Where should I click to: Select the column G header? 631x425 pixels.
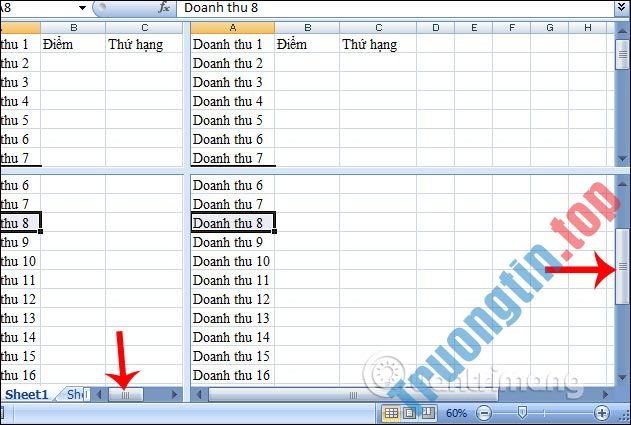pos(550,28)
